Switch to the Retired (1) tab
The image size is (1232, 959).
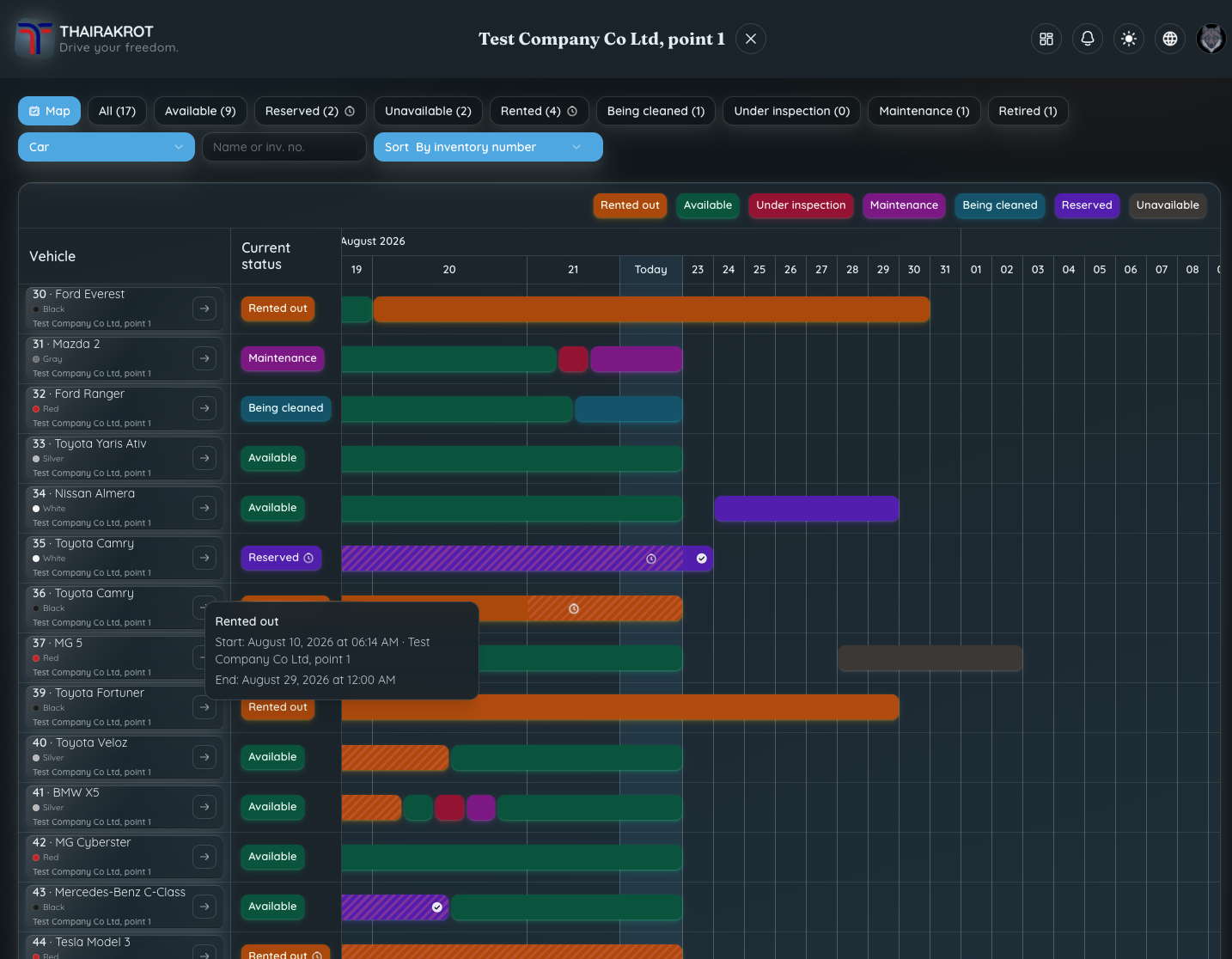pos(1028,111)
